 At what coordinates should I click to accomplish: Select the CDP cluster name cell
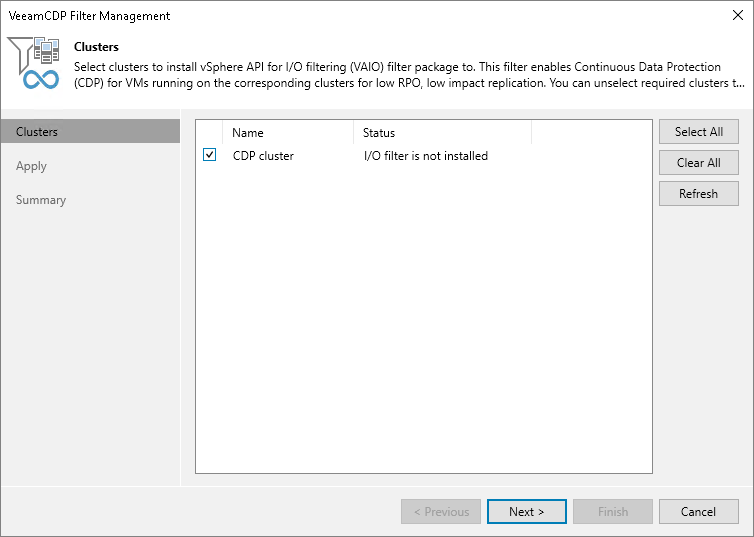(x=263, y=156)
